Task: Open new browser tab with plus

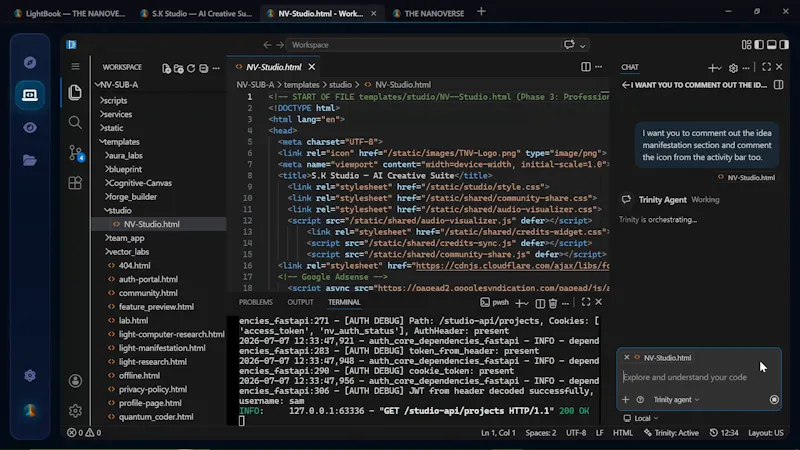Action: coord(481,12)
